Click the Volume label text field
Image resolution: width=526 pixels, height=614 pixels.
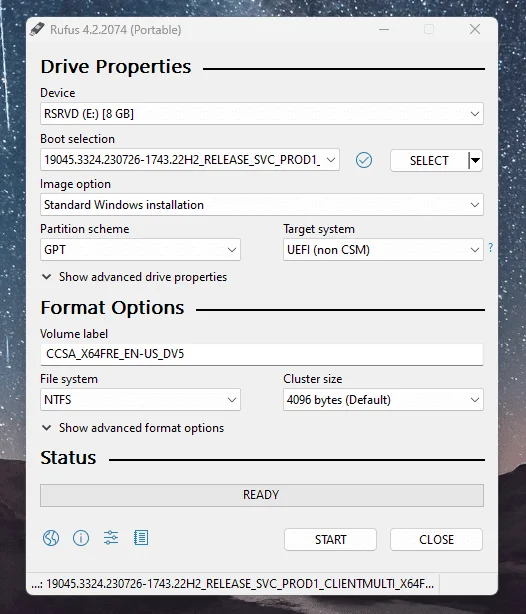[262, 354]
